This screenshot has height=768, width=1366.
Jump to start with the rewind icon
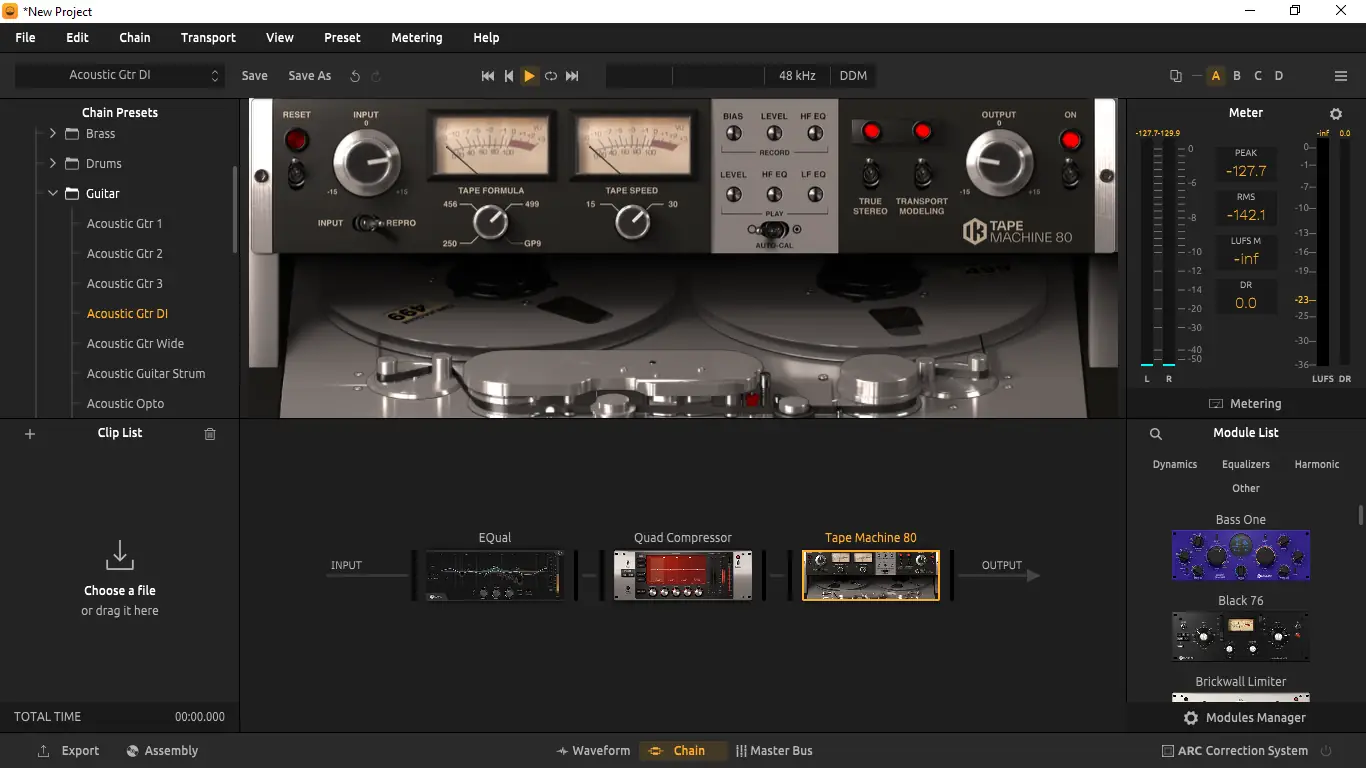[488, 76]
